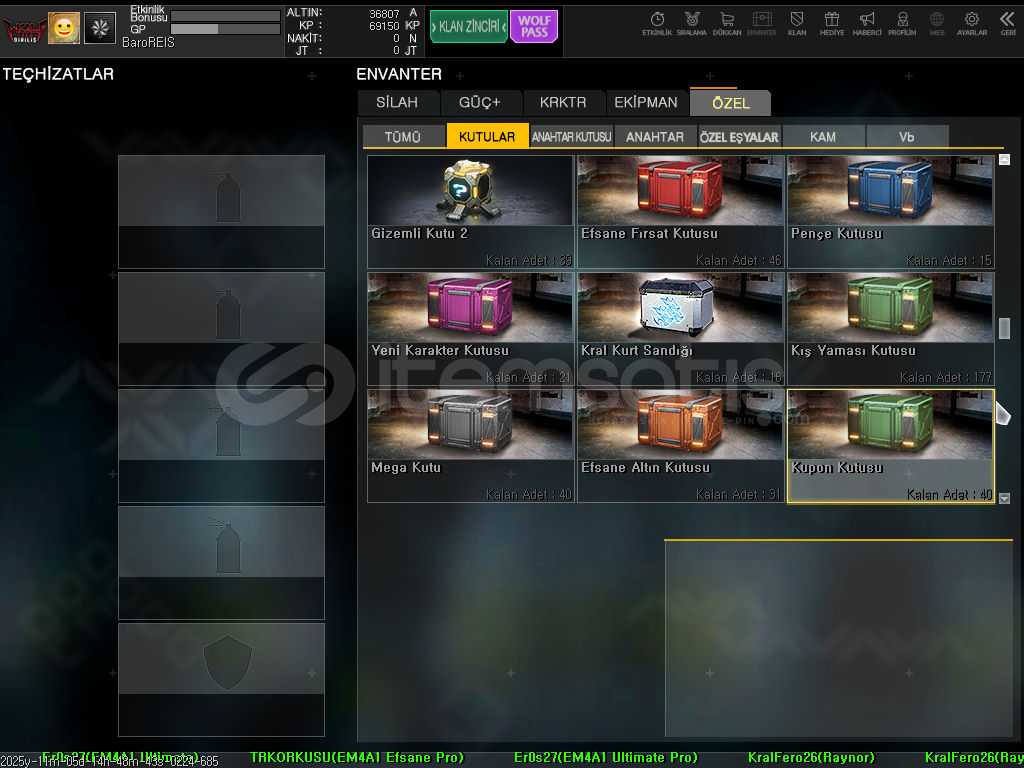The image size is (1024, 768).
Task: Select the ANAHTAR sub-tab
Action: [x=655, y=137]
